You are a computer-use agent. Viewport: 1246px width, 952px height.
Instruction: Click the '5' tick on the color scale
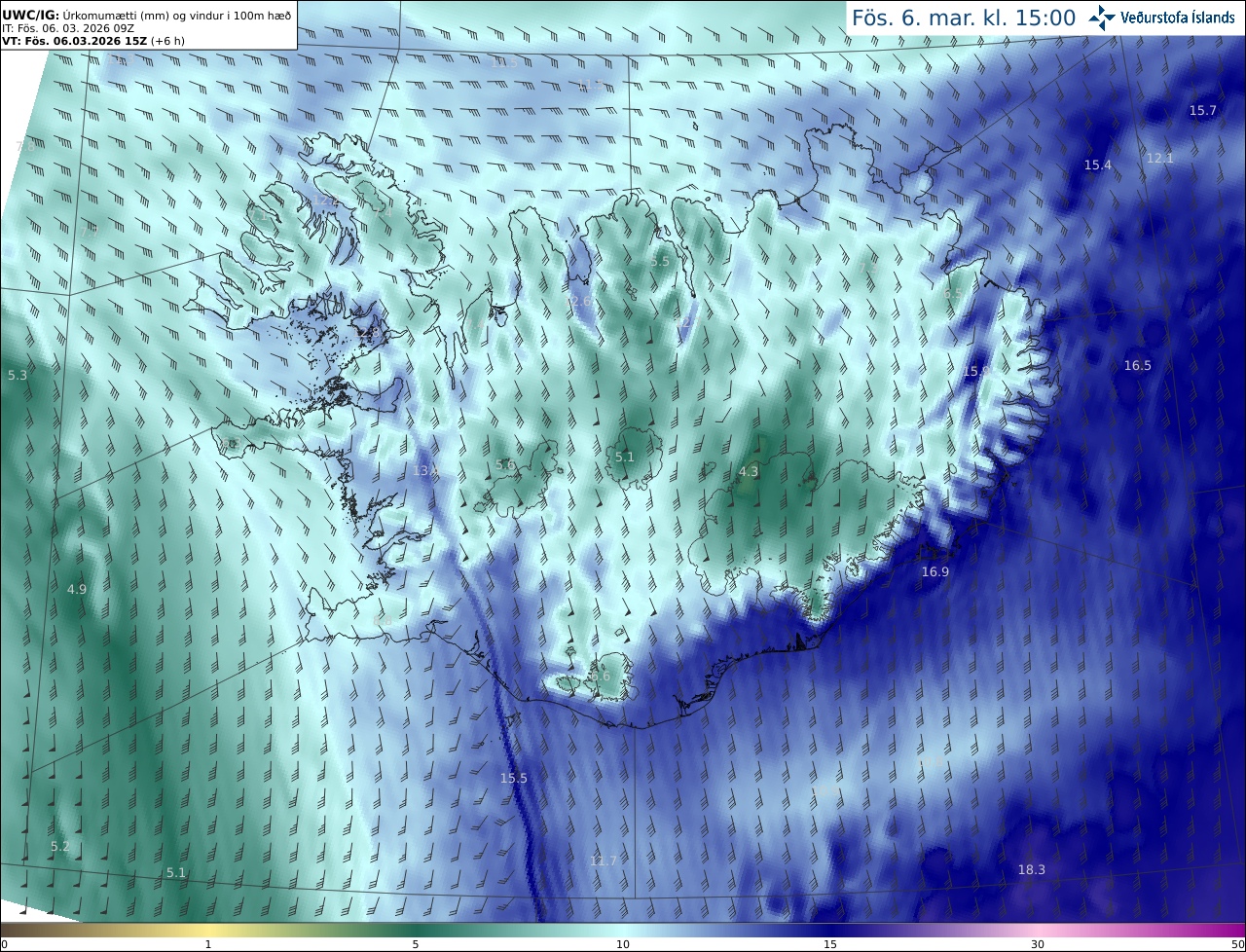[x=416, y=945]
